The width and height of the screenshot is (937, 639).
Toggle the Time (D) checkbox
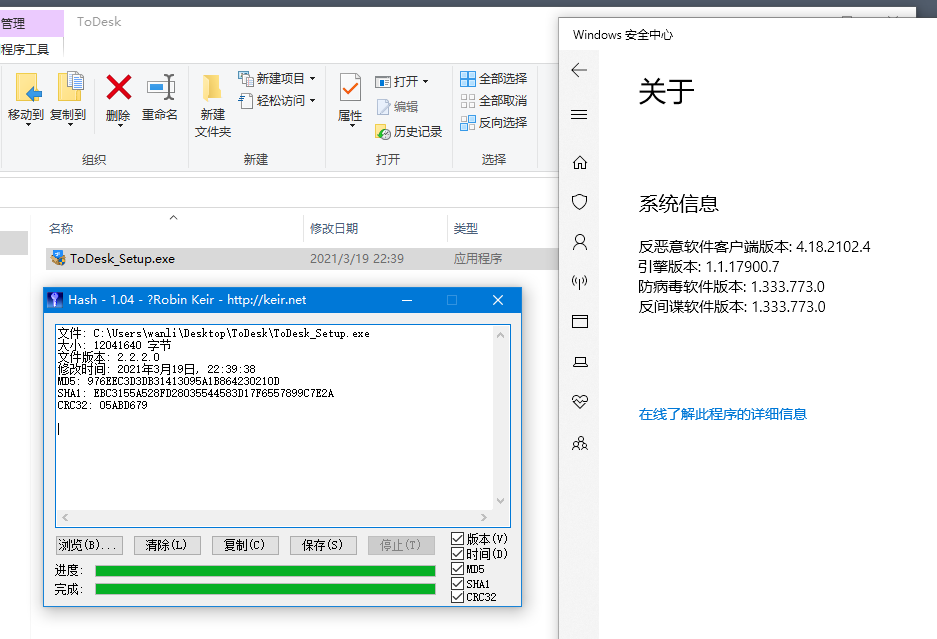(x=457, y=554)
